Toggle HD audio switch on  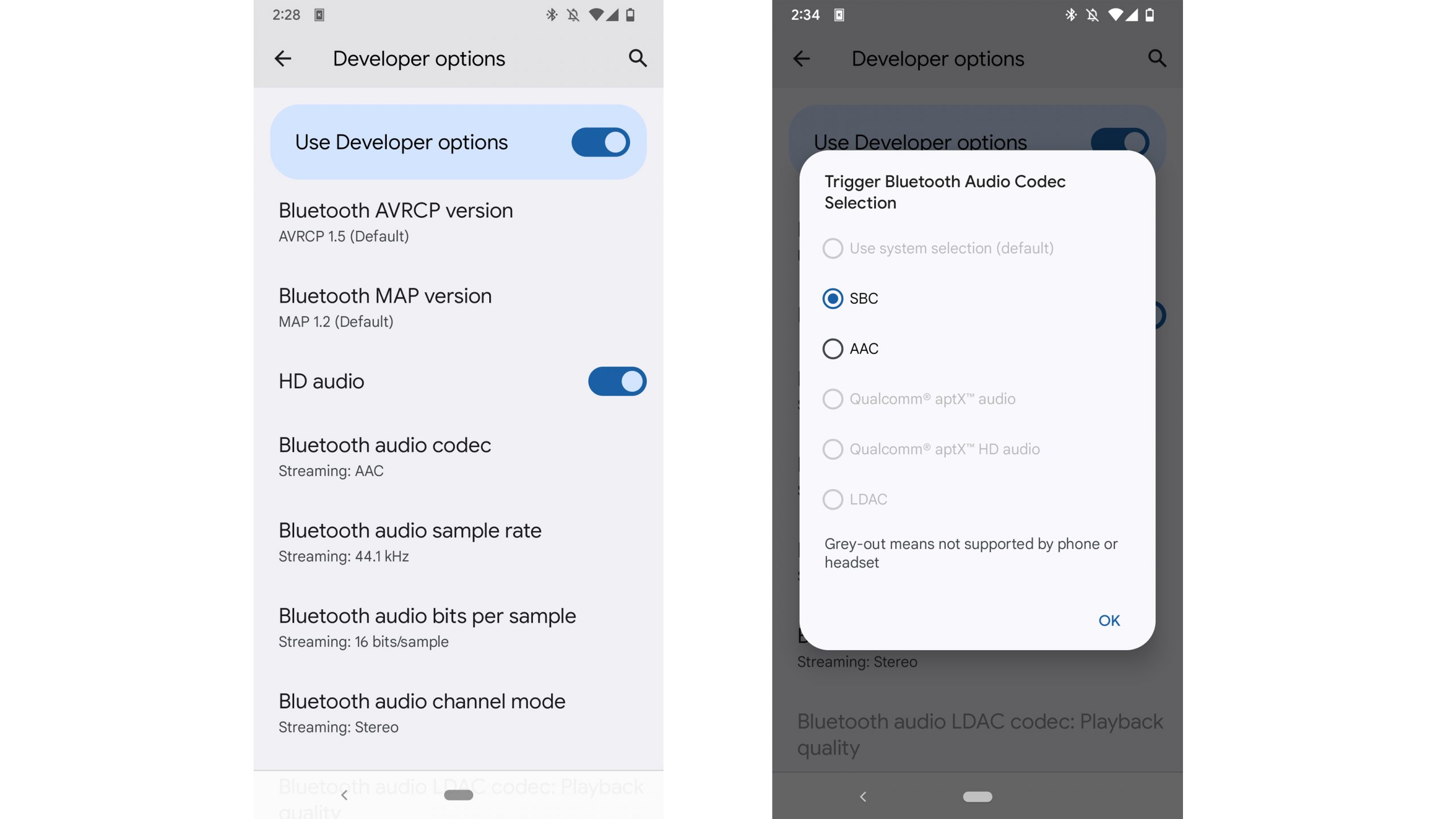click(x=616, y=381)
